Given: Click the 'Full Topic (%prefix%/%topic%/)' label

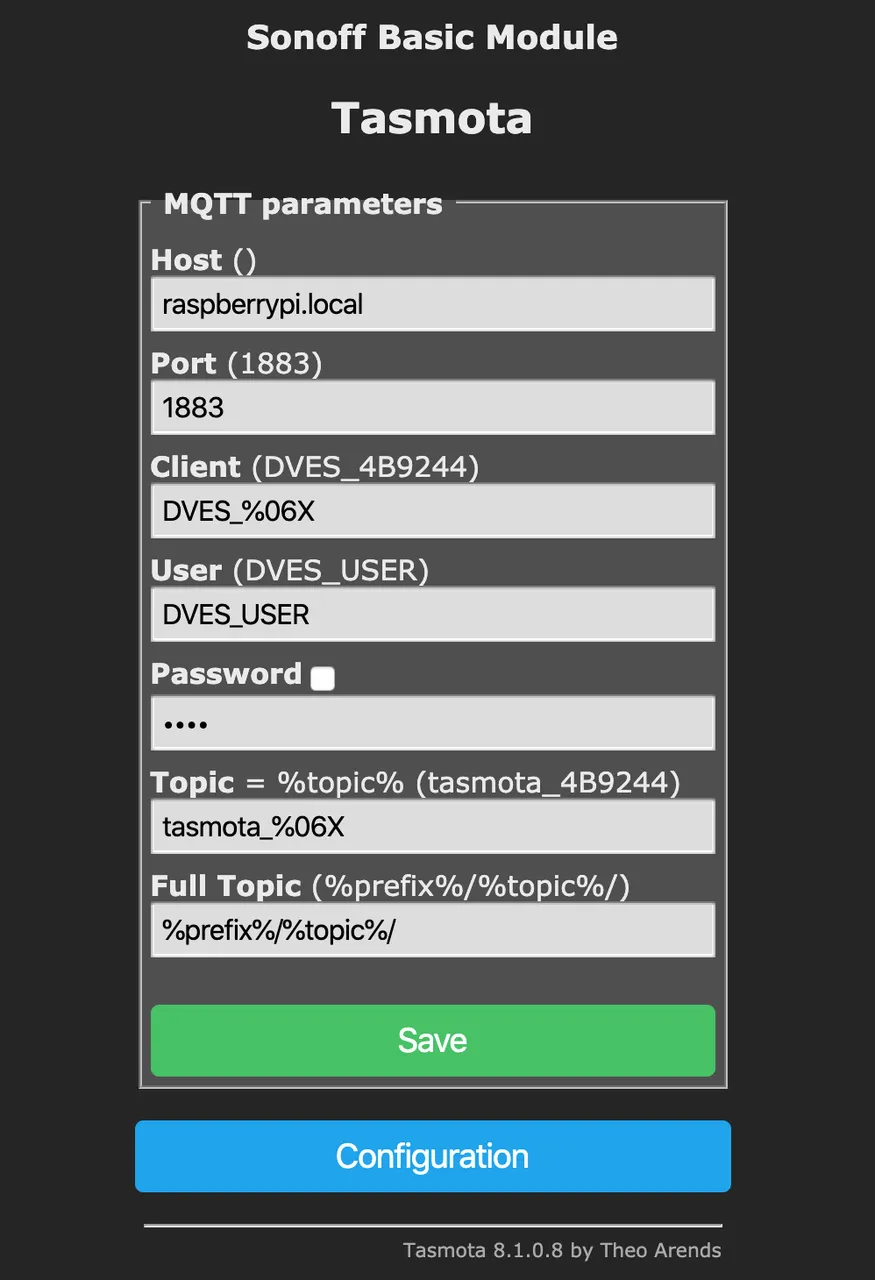Looking at the screenshot, I should coord(391,886).
